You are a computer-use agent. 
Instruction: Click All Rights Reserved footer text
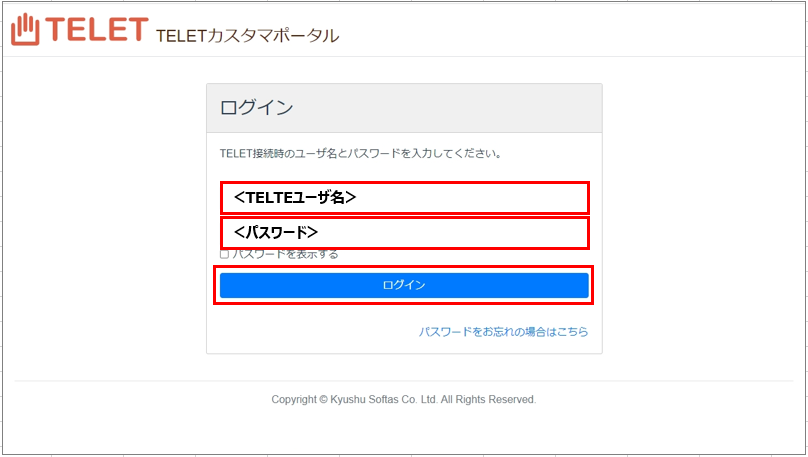(489, 399)
